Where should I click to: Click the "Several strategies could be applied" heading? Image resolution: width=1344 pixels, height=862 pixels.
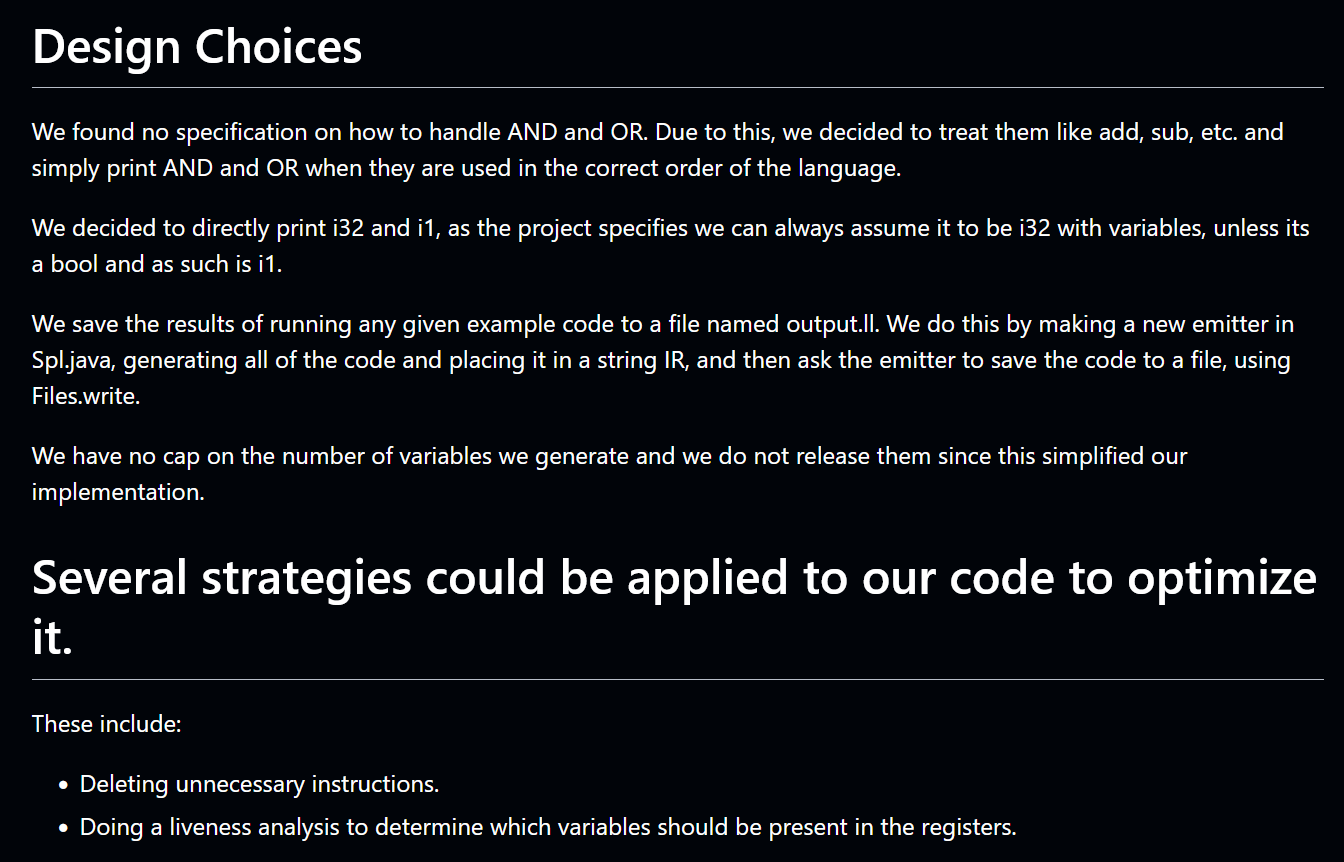674,579
